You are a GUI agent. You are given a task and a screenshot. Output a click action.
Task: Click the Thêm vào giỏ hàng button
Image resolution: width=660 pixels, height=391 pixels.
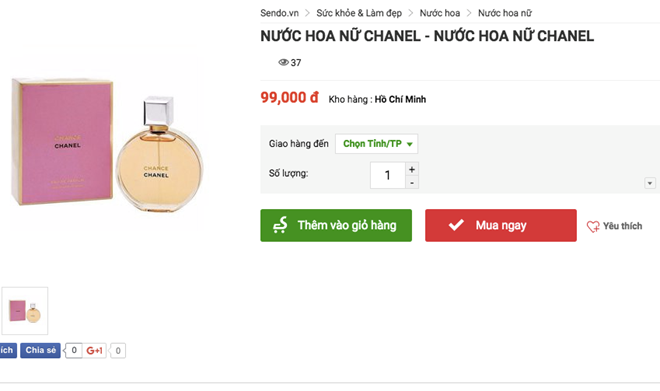coord(336,225)
